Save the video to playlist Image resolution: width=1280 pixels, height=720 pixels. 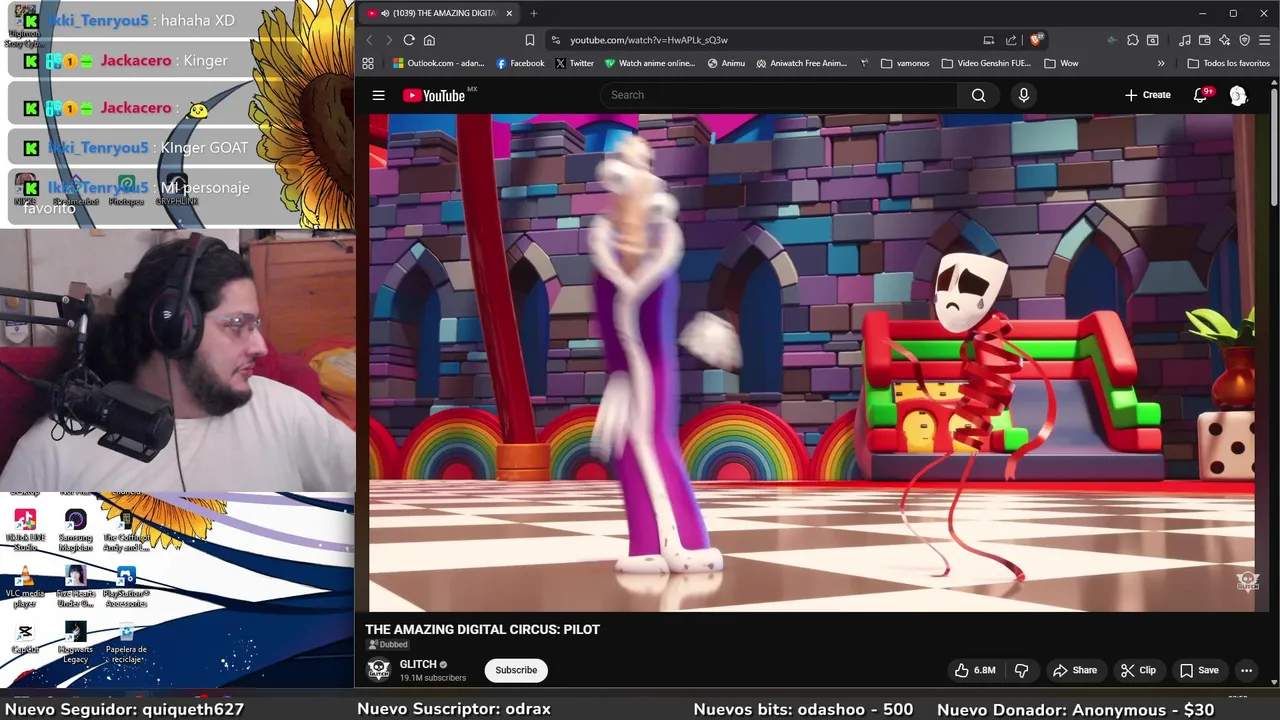pos(1198,670)
